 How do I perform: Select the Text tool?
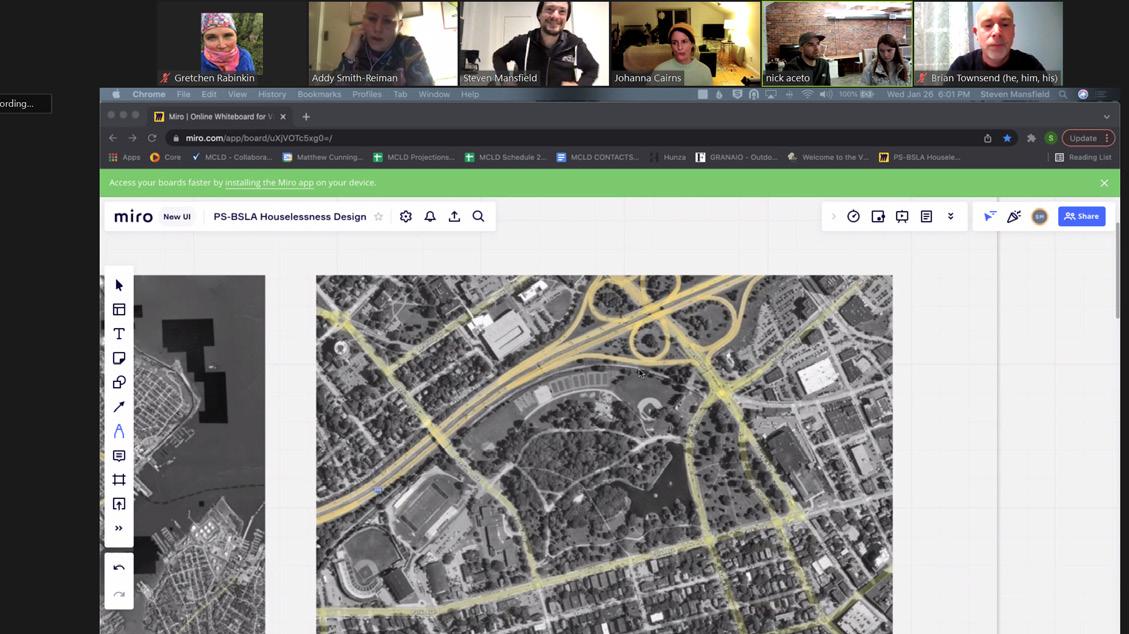click(x=119, y=334)
